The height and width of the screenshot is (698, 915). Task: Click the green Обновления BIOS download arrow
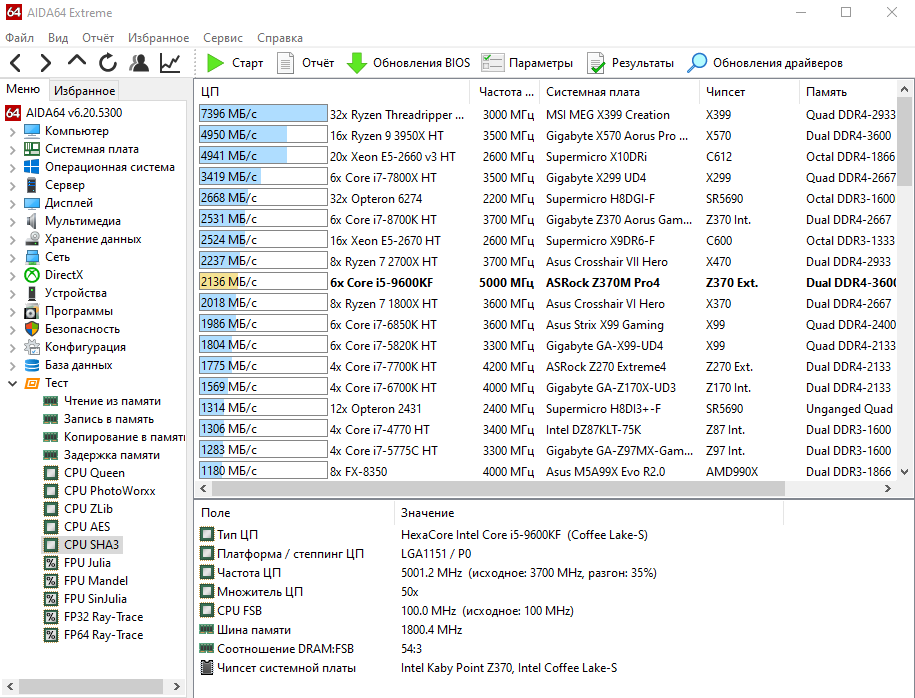357,62
